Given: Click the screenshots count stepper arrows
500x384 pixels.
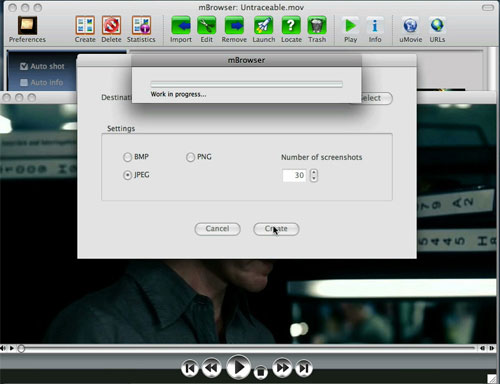Looking at the screenshot, I should tap(313, 175).
